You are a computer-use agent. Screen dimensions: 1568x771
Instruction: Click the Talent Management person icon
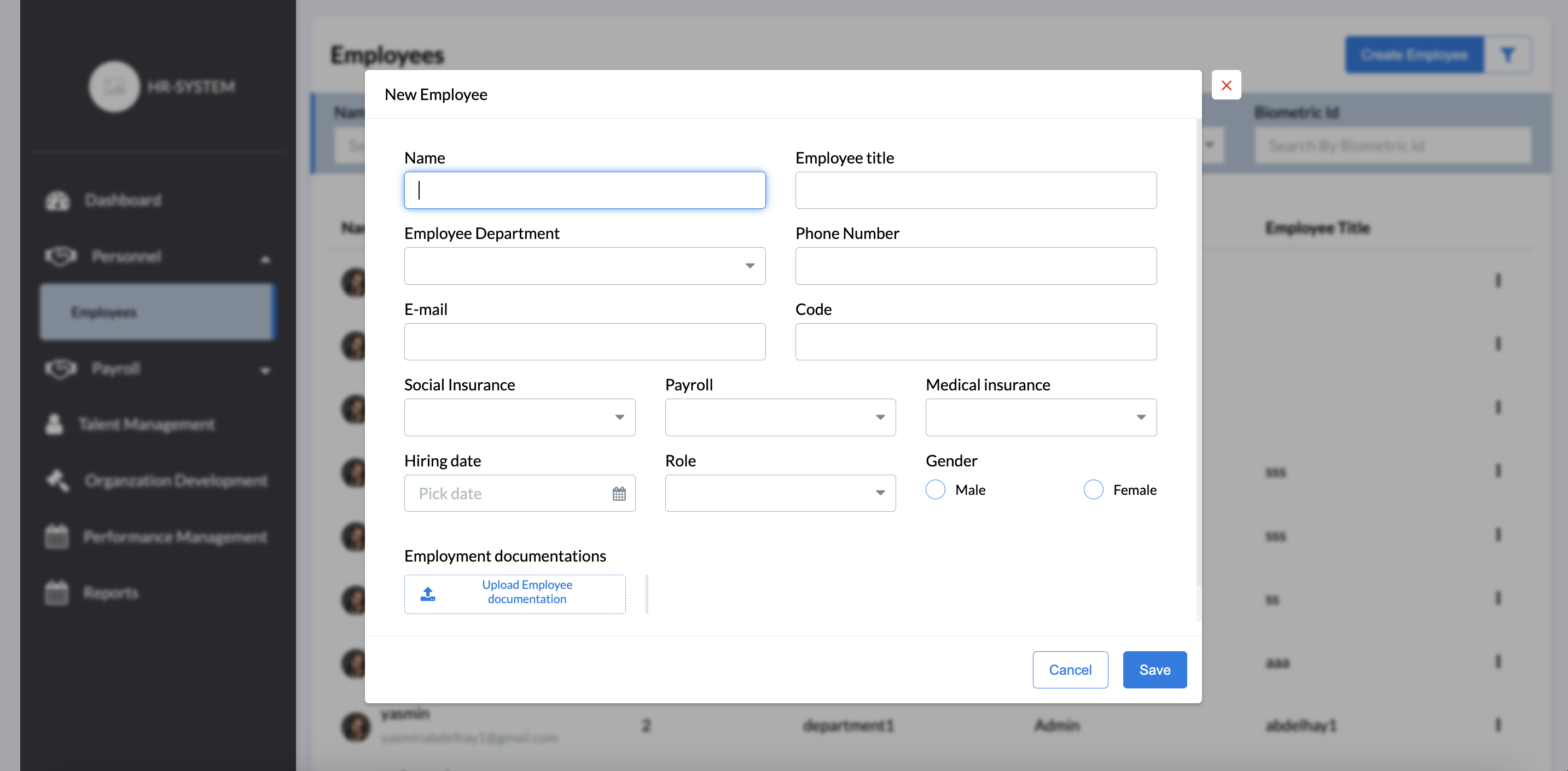54,424
